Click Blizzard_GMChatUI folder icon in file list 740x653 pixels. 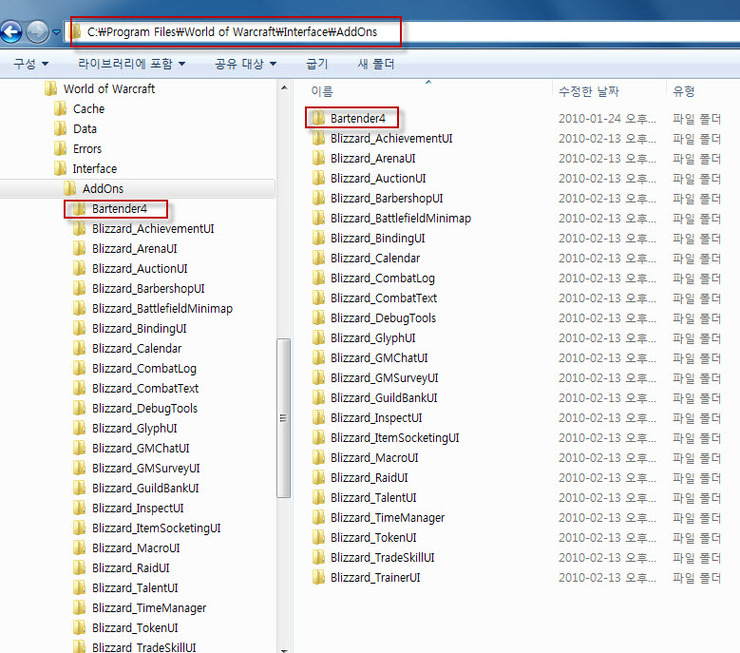click(x=319, y=358)
